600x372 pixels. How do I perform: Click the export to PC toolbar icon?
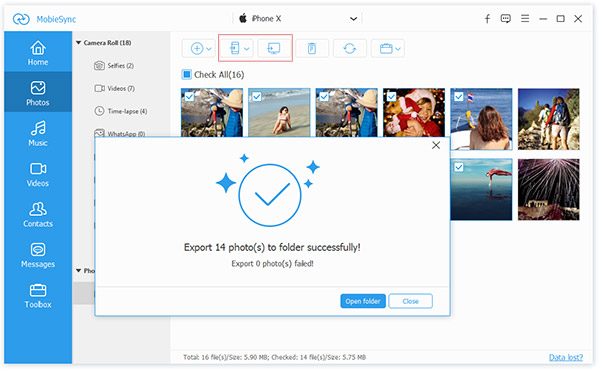273,48
